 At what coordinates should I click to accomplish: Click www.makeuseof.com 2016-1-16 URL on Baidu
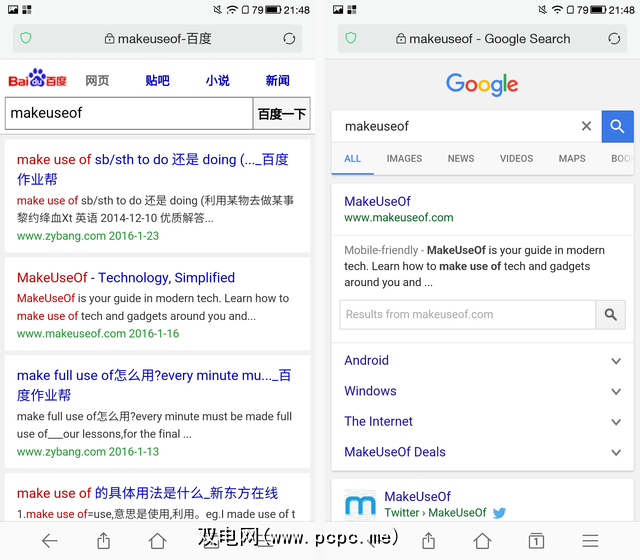pos(98,333)
